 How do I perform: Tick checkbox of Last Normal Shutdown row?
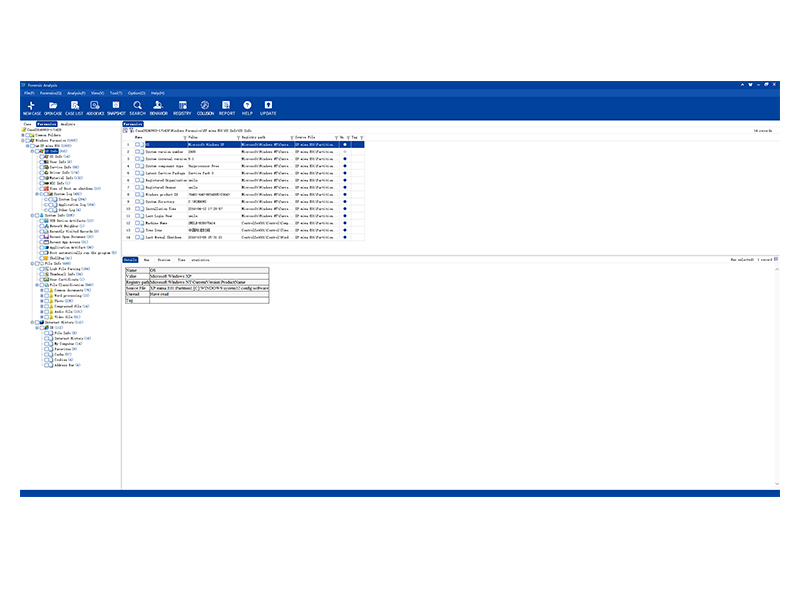tap(137, 238)
